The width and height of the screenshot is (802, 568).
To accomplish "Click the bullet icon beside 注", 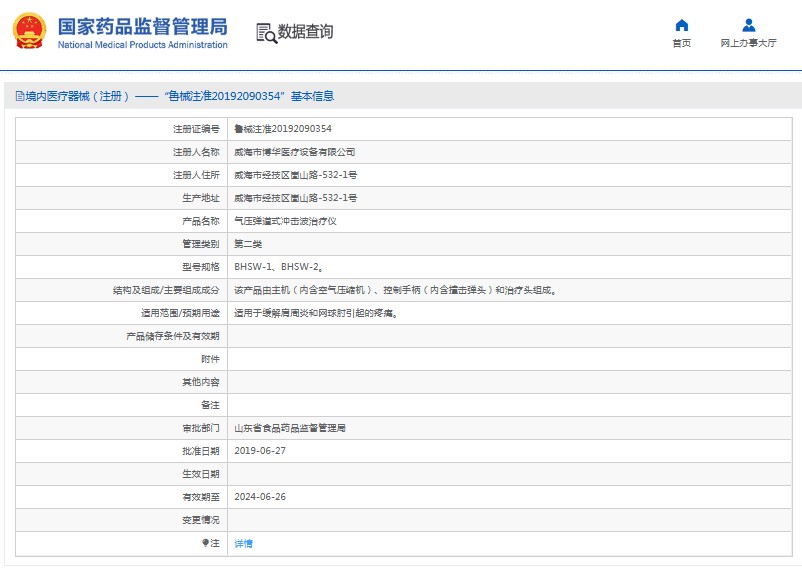I will pyautogui.click(x=205, y=542).
